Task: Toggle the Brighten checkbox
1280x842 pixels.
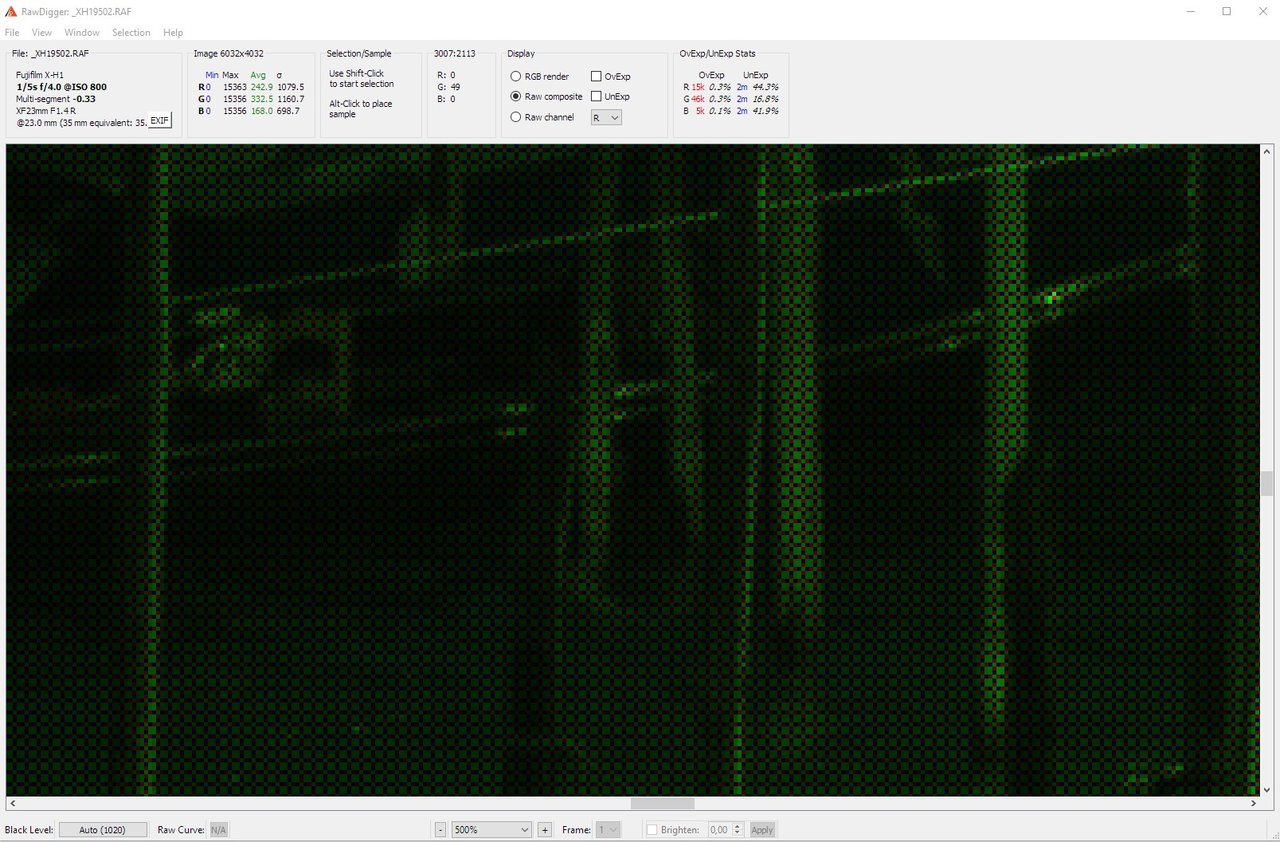Action: point(652,830)
